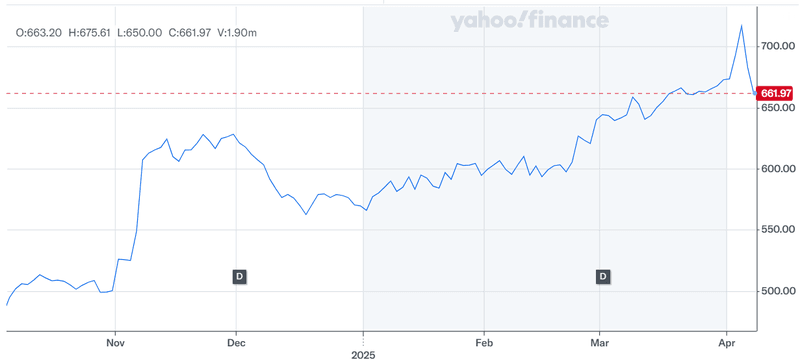800x360 pixels.
Task: Select the Dec label on the time axis
Action: pyautogui.click(x=236, y=342)
